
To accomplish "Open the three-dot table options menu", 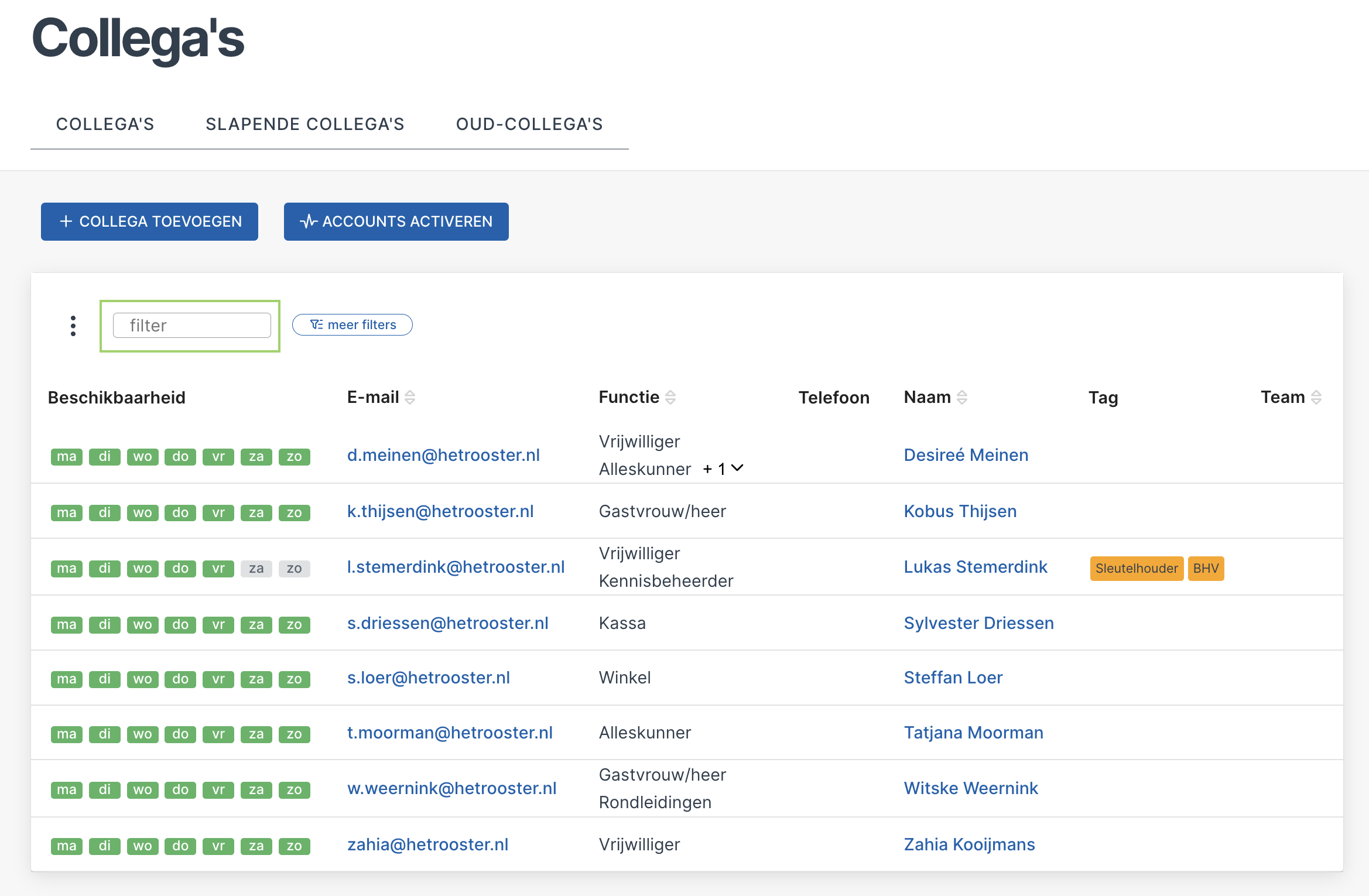I will [73, 326].
